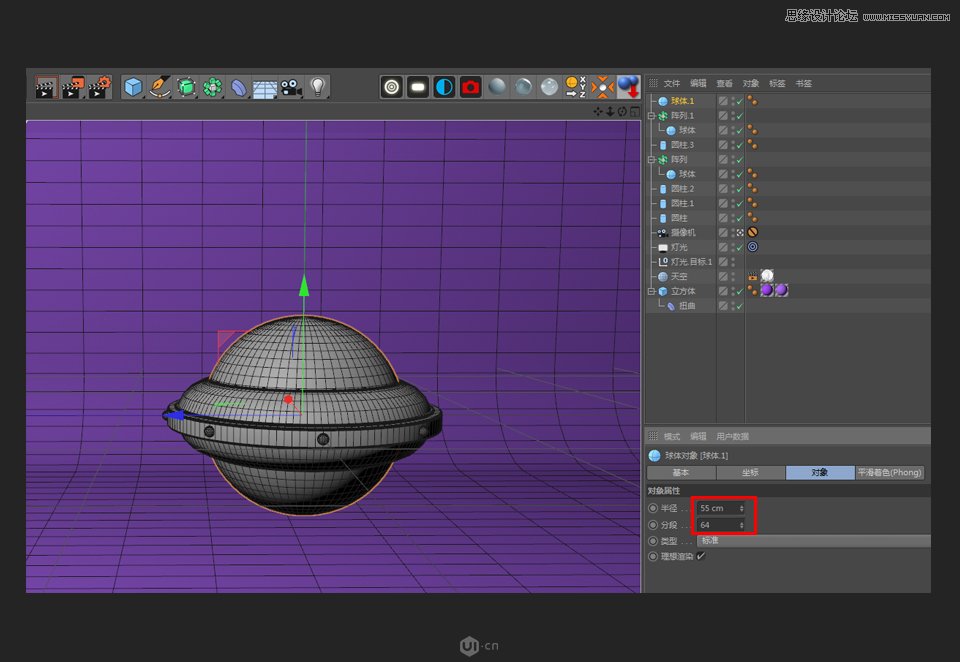Switch to the 坐标 tab in attributes
Viewport: 960px width, 662px height.
[751, 472]
